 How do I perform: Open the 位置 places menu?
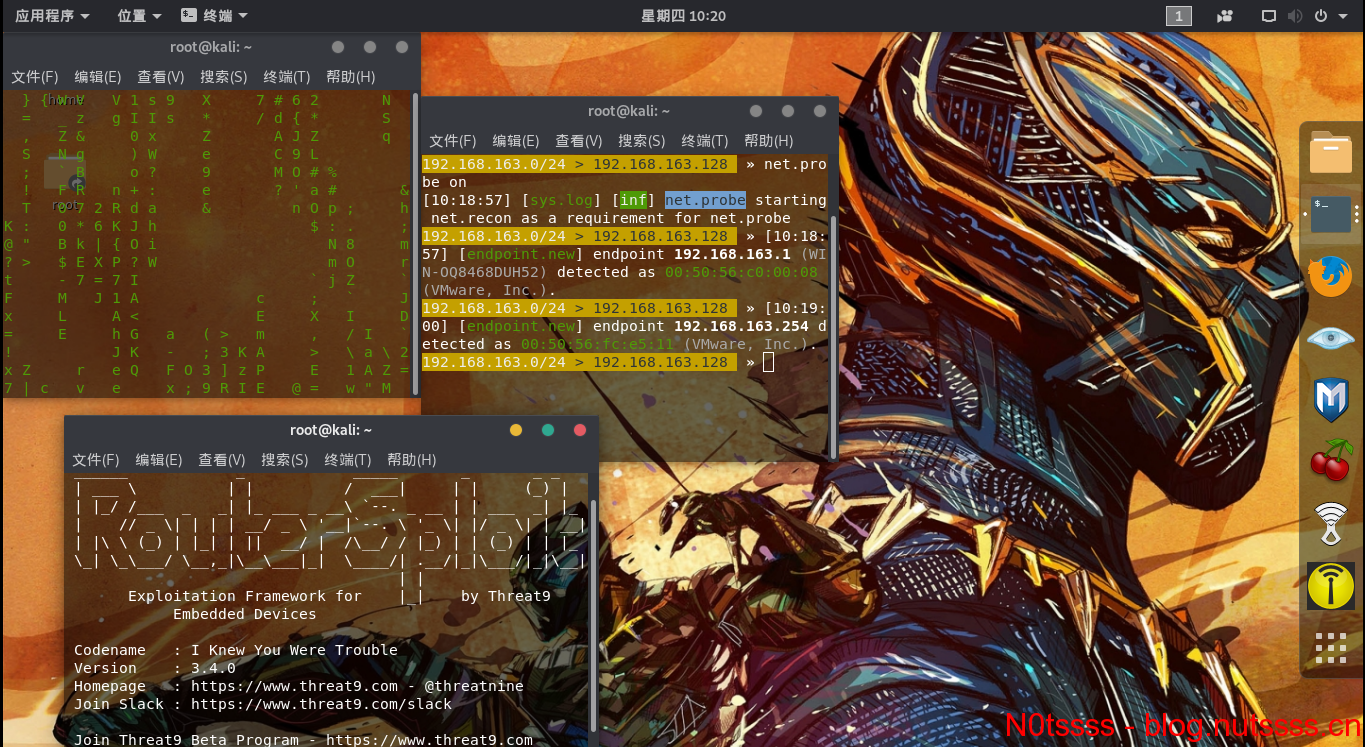click(x=139, y=16)
